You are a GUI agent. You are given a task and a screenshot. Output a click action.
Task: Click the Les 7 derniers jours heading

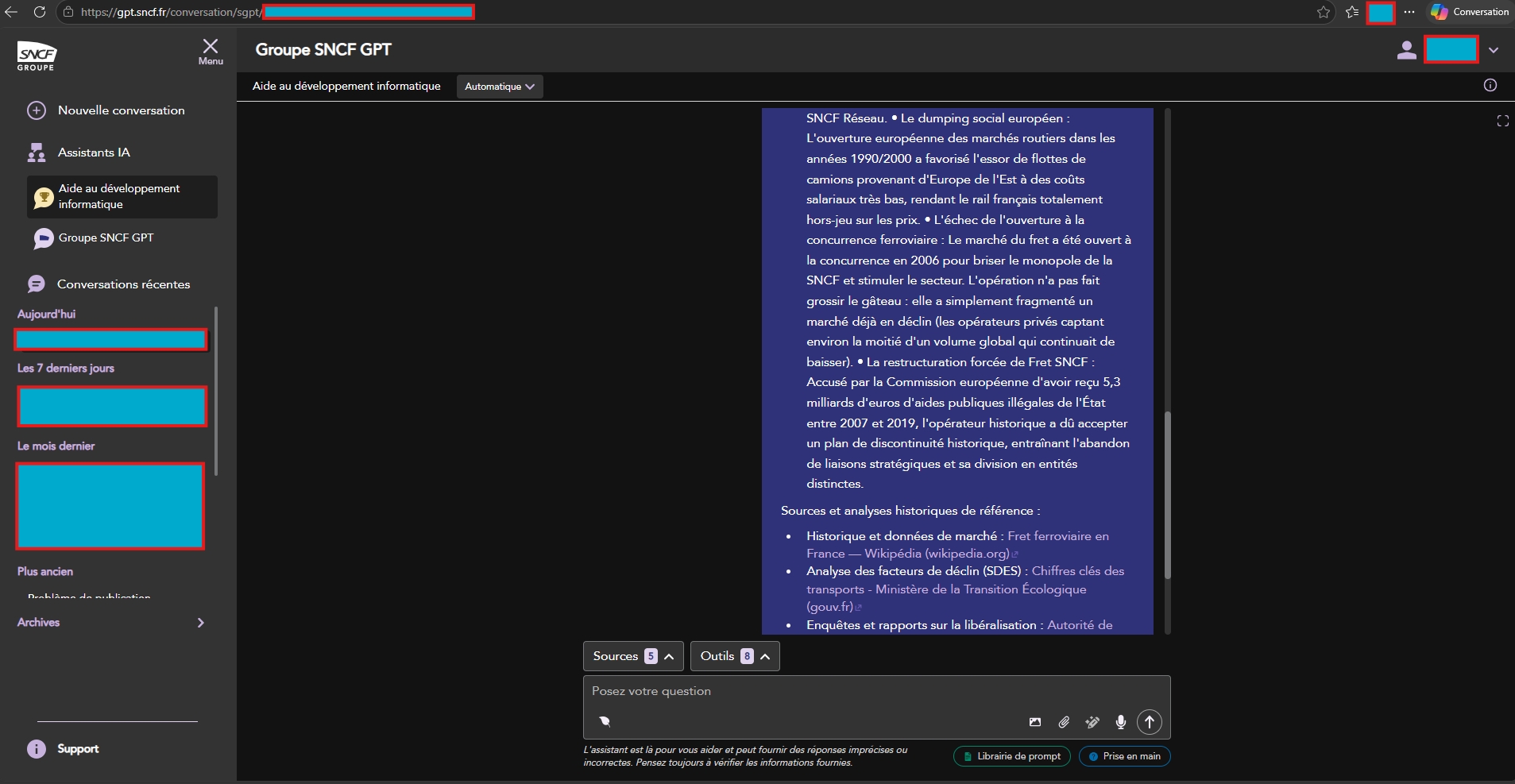[x=66, y=369]
